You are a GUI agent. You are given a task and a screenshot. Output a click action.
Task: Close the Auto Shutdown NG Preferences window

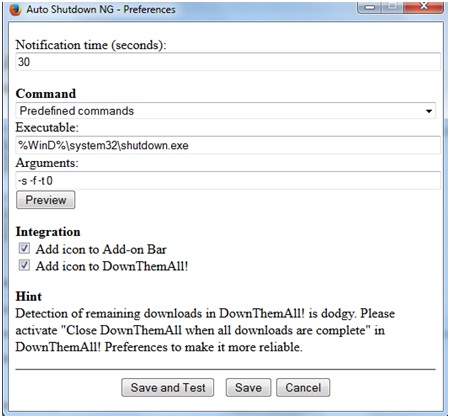click(x=424, y=7)
